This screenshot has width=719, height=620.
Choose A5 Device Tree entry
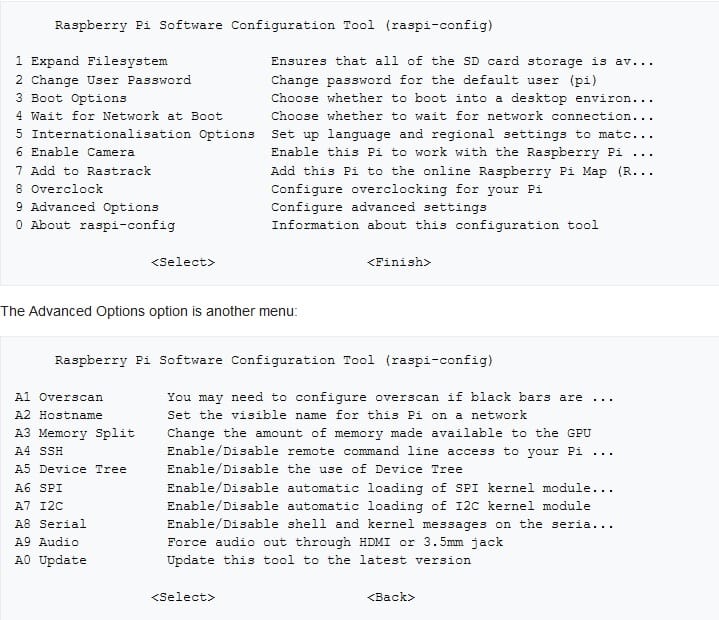71,469
